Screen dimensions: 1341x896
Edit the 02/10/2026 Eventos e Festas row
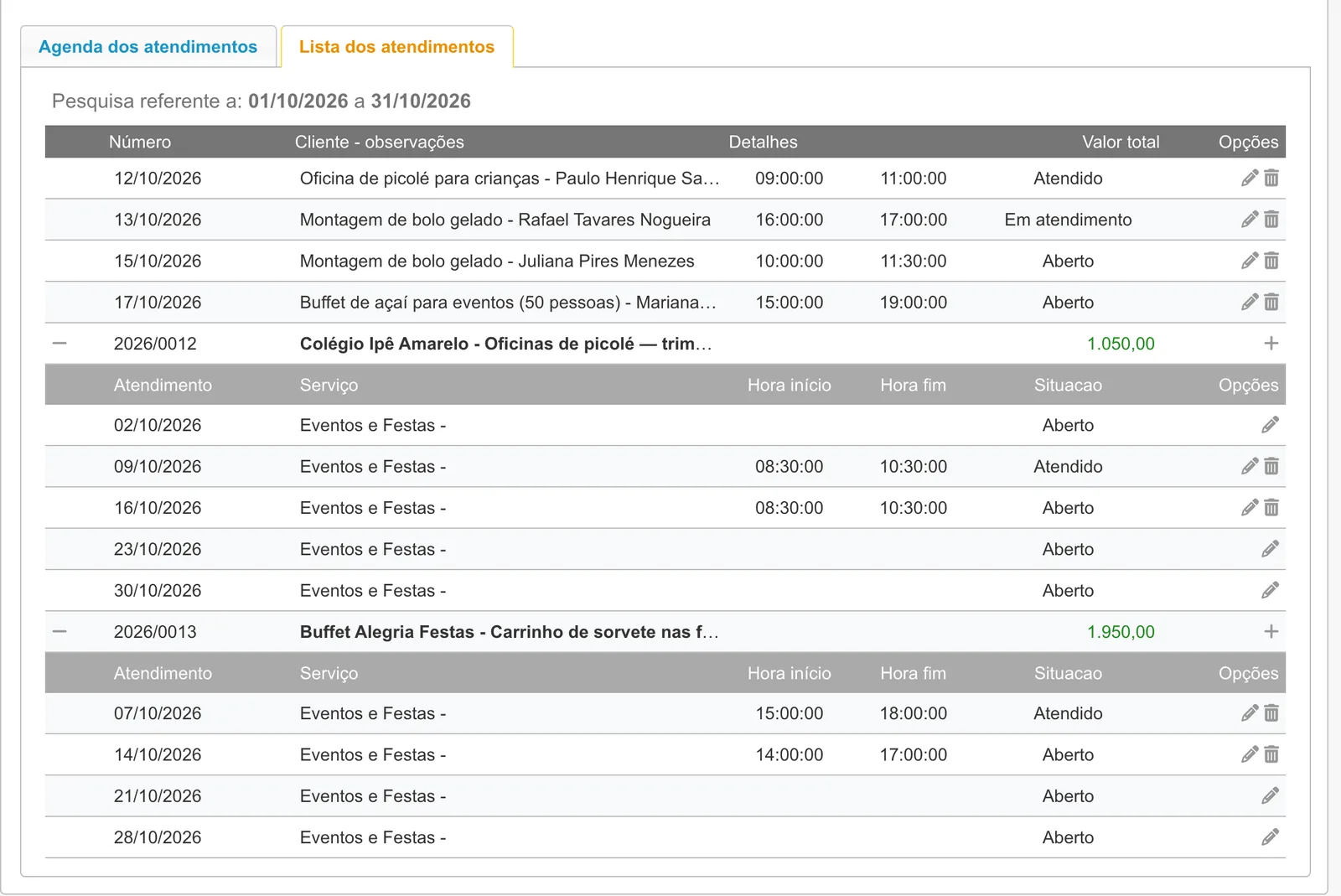point(1271,425)
